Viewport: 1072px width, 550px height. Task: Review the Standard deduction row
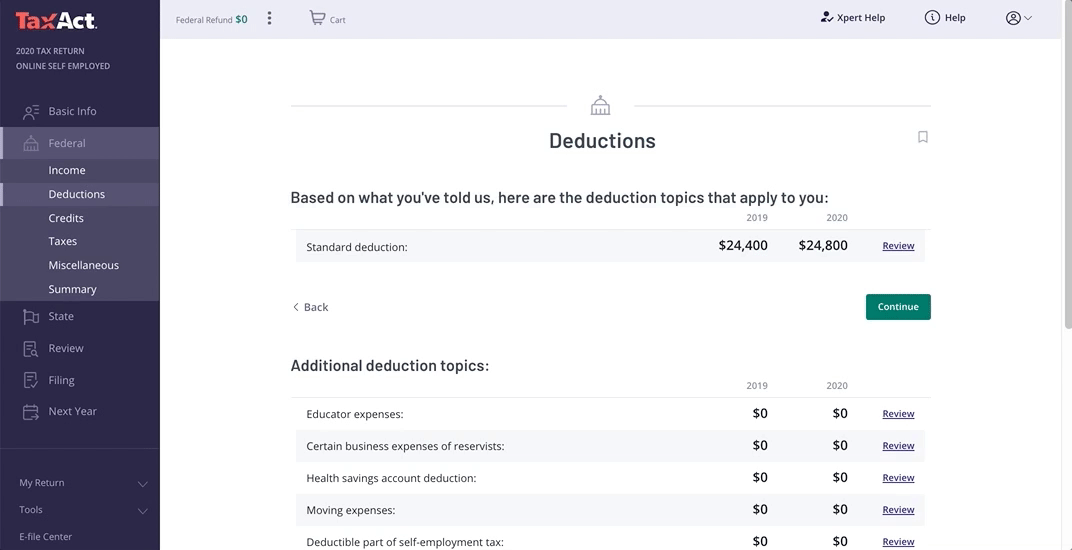click(898, 246)
